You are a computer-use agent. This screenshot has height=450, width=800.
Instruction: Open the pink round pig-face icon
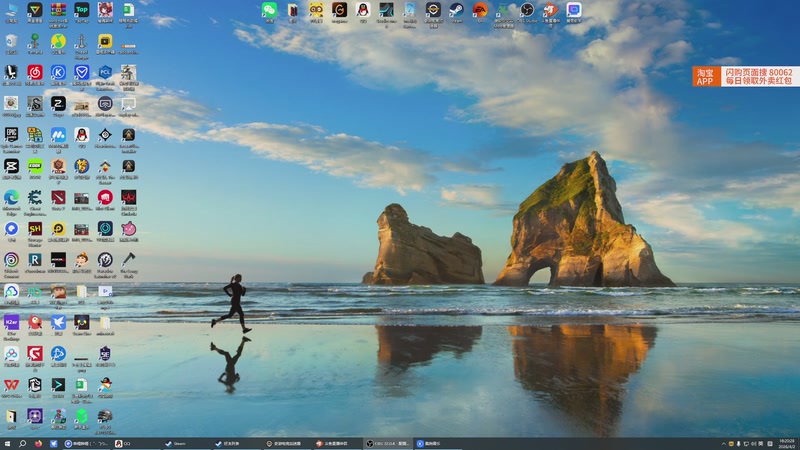pos(129,229)
